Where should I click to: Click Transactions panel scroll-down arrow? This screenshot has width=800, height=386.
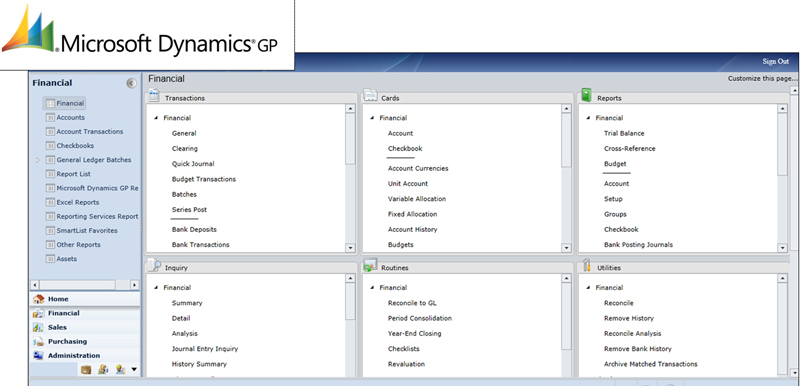(x=350, y=248)
